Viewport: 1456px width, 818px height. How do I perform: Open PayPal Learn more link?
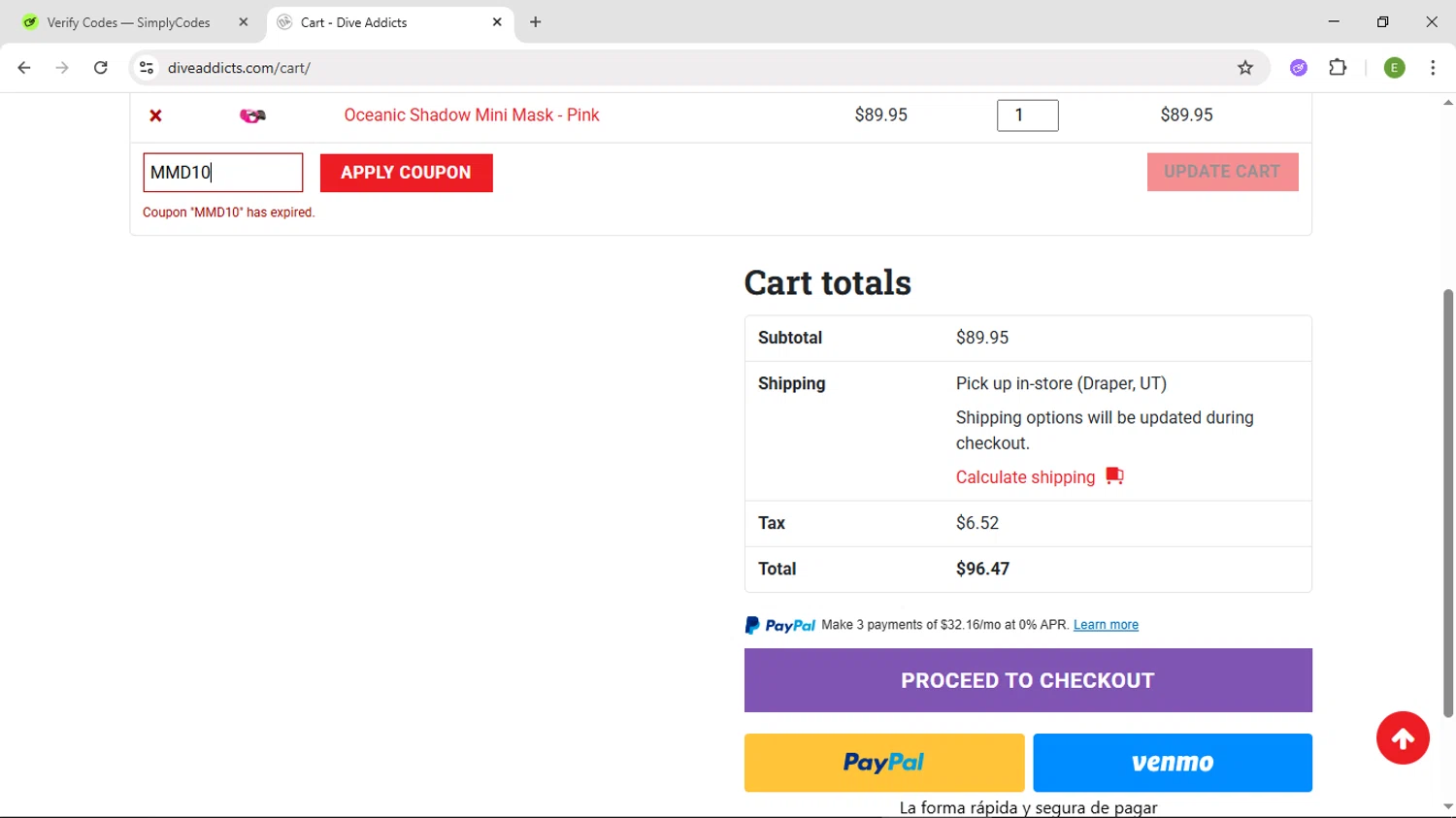pyautogui.click(x=1106, y=625)
